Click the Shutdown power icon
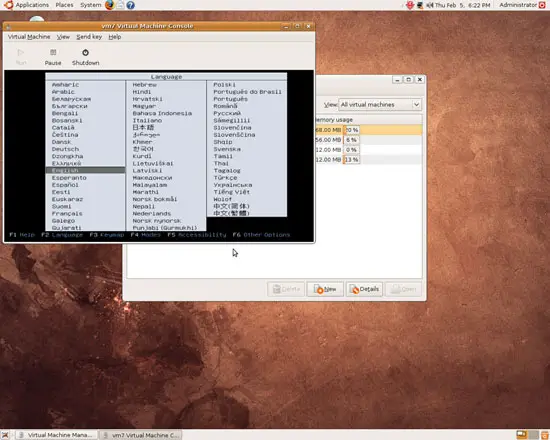The image size is (550, 440). click(85, 52)
